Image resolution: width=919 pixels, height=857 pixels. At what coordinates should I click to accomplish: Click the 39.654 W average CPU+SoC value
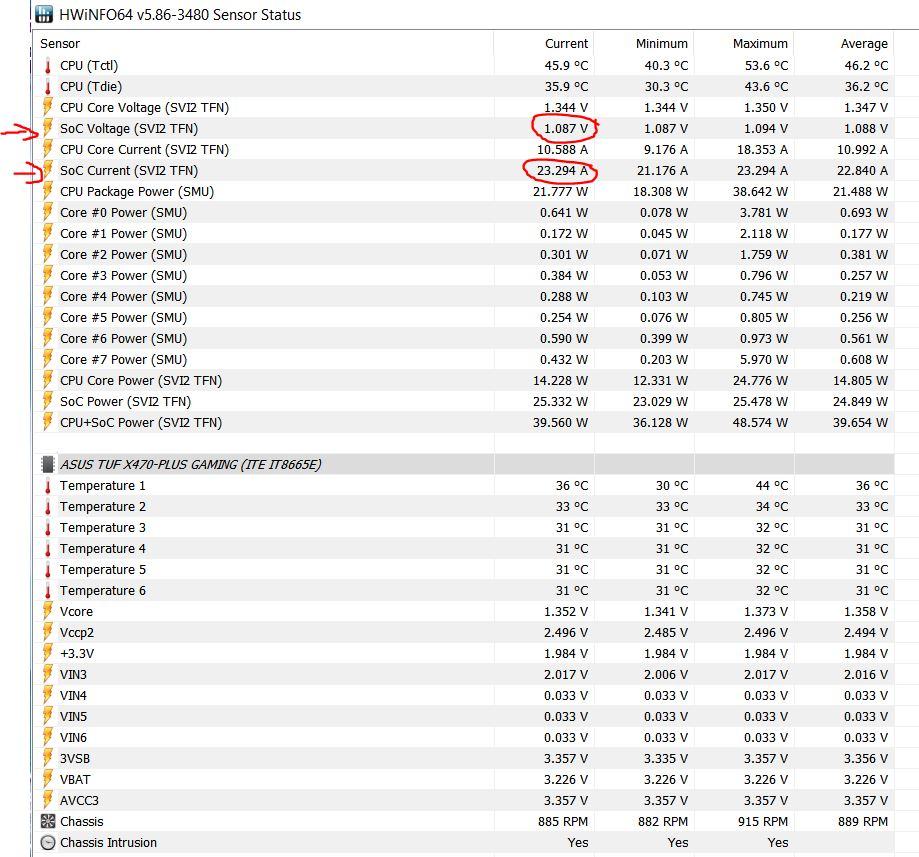860,423
